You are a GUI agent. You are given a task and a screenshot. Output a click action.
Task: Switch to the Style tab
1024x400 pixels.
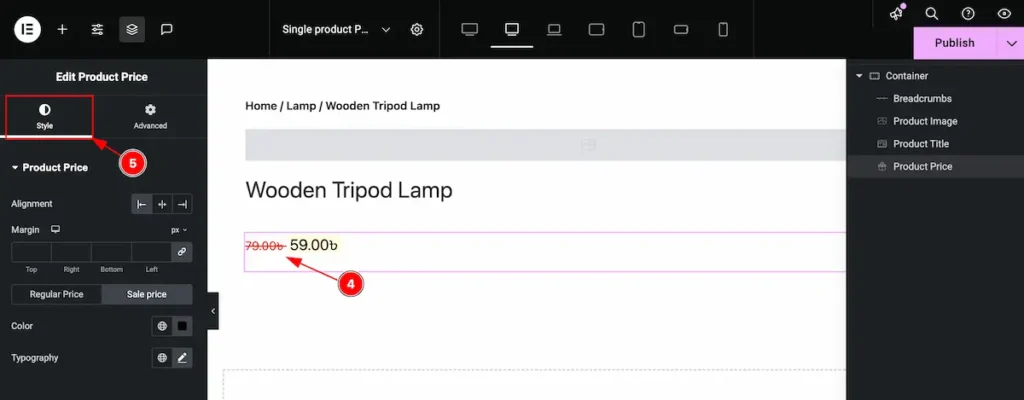pos(45,116)
